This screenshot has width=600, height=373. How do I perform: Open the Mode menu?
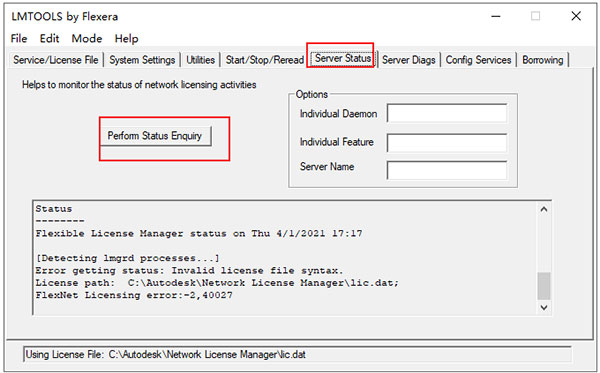87,39
